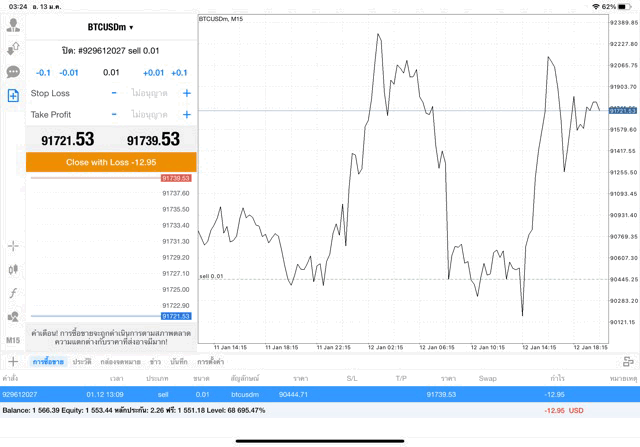Screen dimensions: 640x447
Task: Open the indicators function icon
Action: click(x=13, y=293)
